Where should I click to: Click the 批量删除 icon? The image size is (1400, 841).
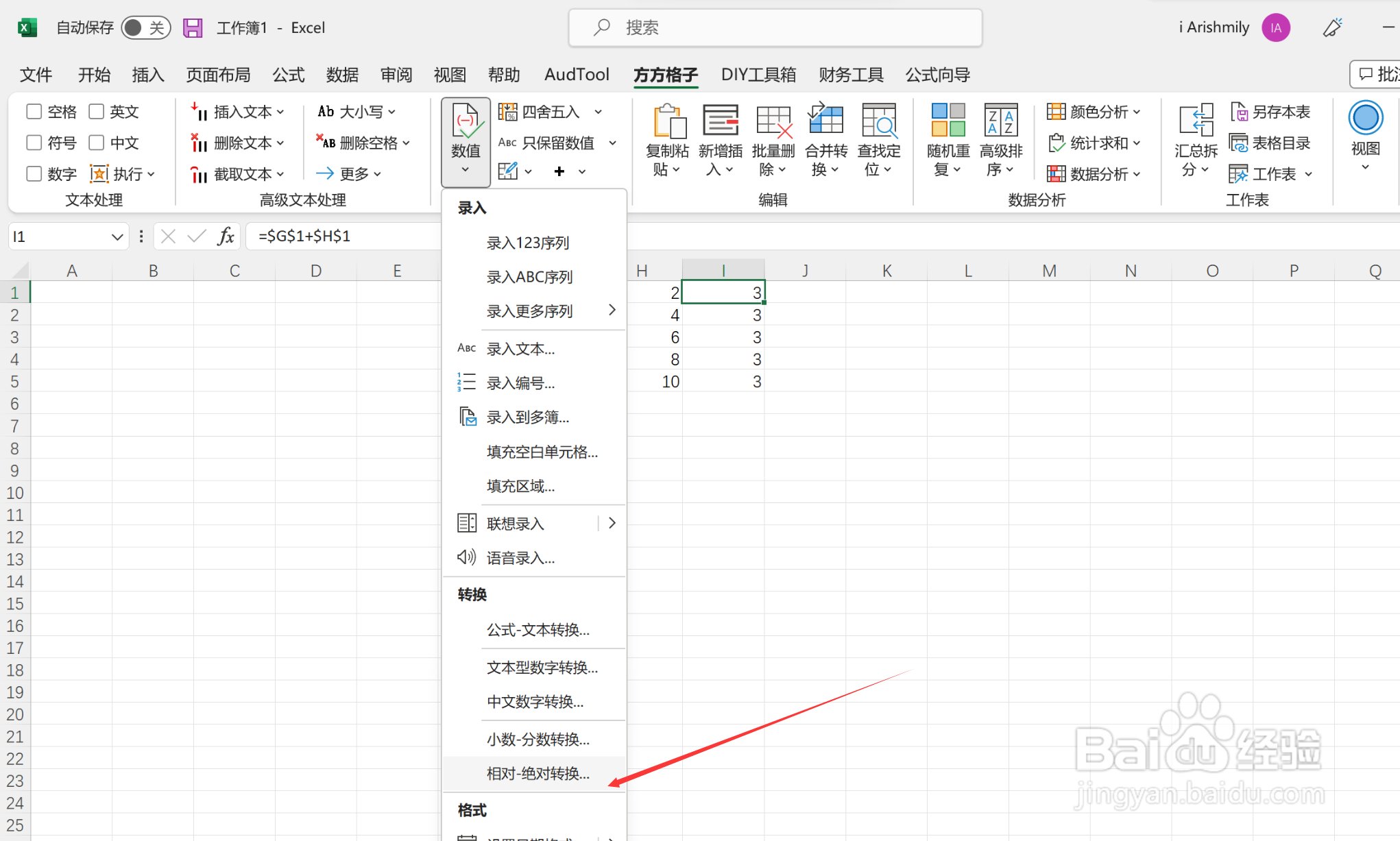(x=773, y=121)
